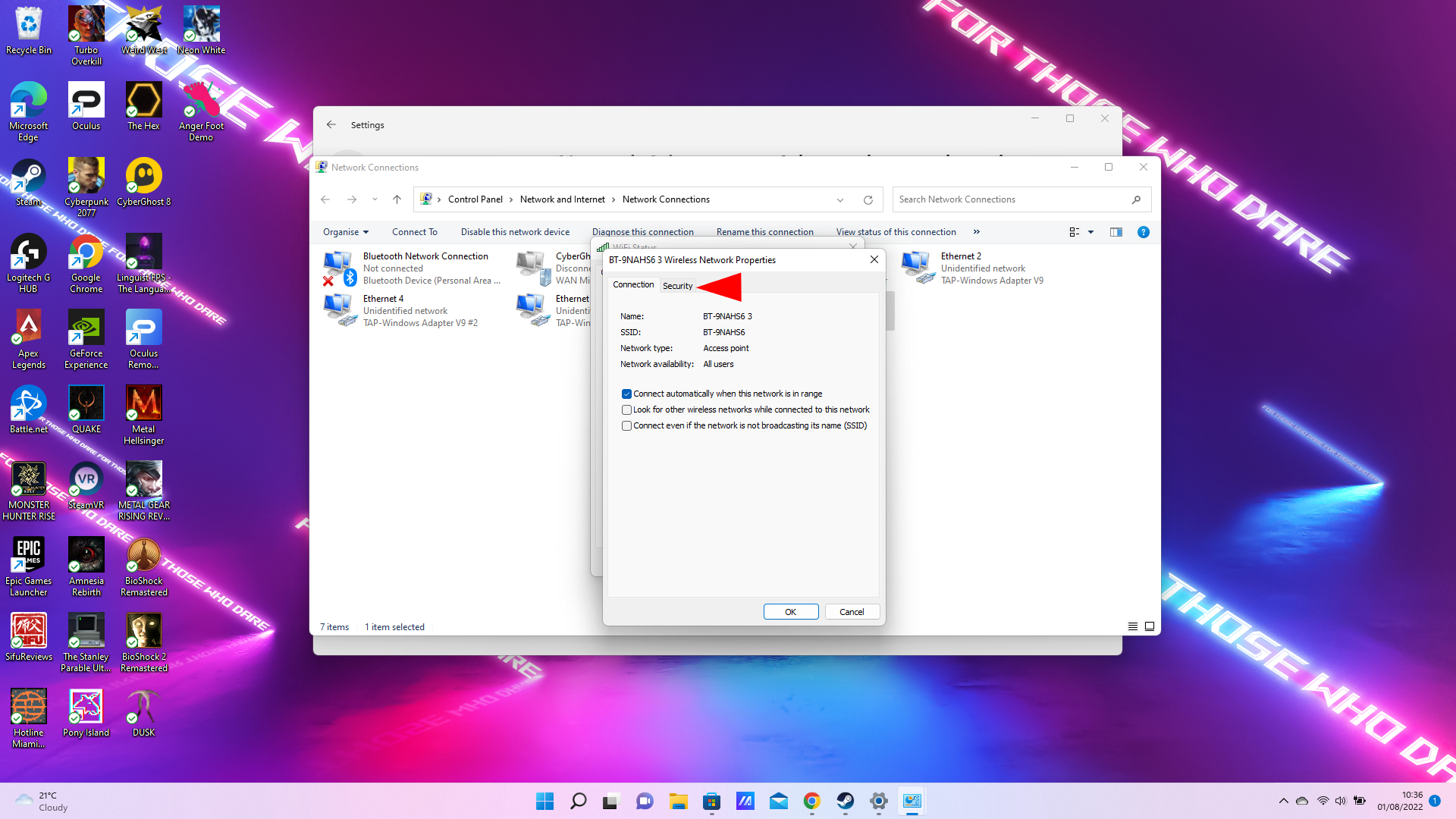
Task: Click the Connection tab in wireless properties
Action: pos(633,285)
